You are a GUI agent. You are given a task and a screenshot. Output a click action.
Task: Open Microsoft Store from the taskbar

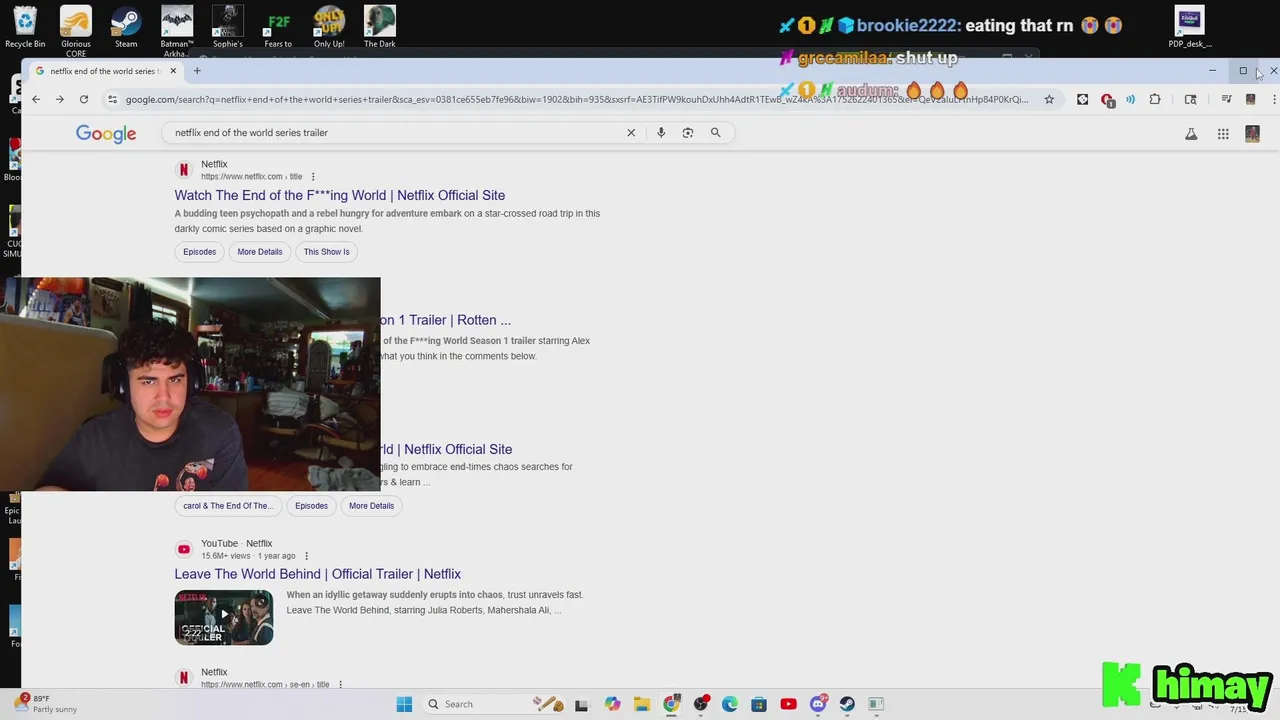pos(759,704)
